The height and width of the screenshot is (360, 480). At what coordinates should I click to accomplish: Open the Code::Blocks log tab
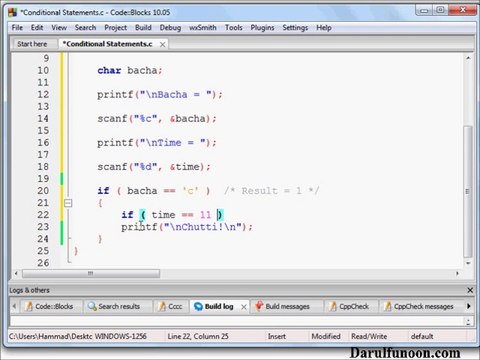[49, 306]
